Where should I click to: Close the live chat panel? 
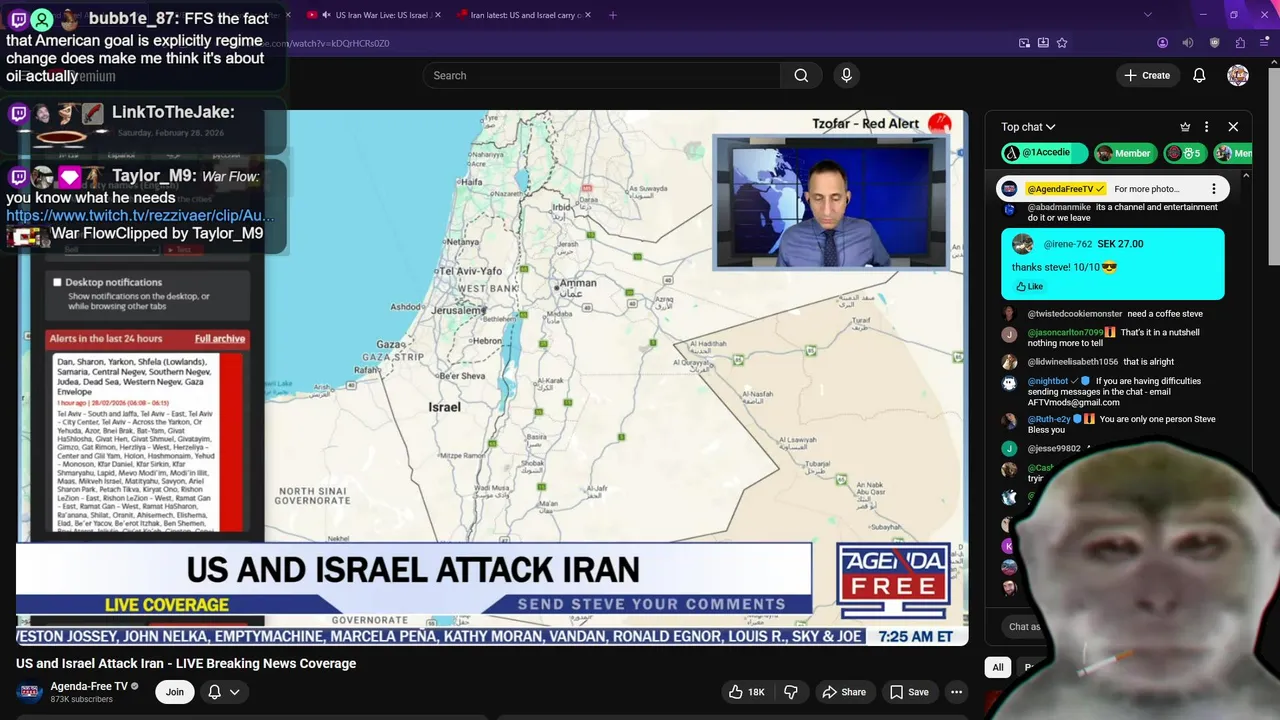tap(1233, 127)
